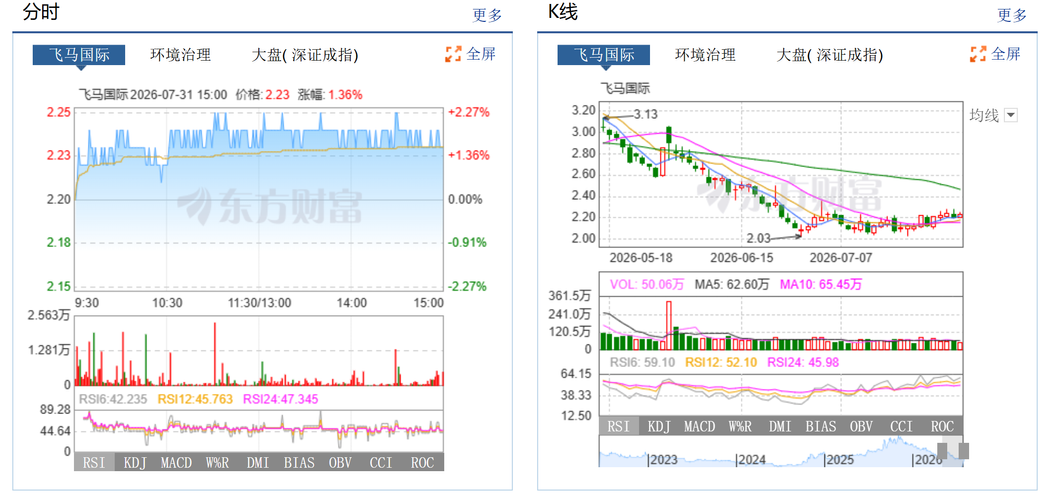Open 更多 link beside K线 heading
The width and height of the screenshot is (1051, 500).
(1012, 15)
